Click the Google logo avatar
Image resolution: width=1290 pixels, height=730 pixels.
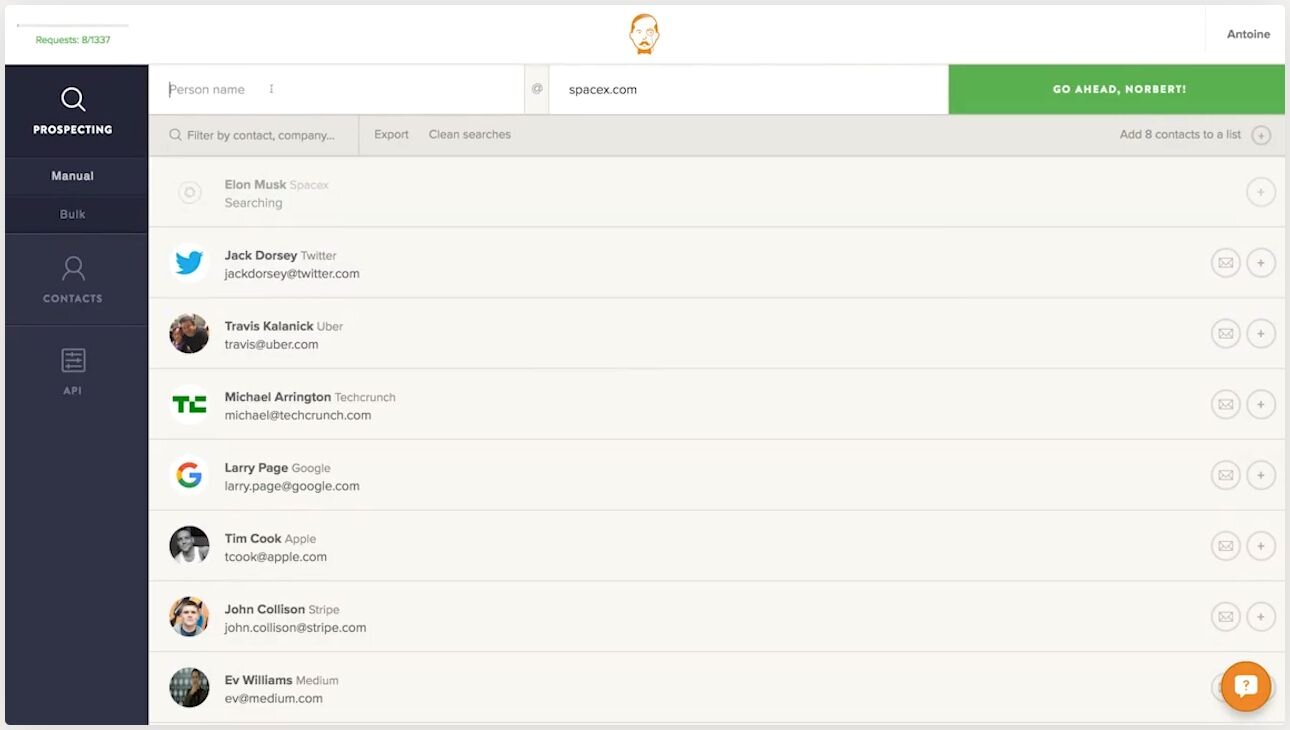point(189,475)
